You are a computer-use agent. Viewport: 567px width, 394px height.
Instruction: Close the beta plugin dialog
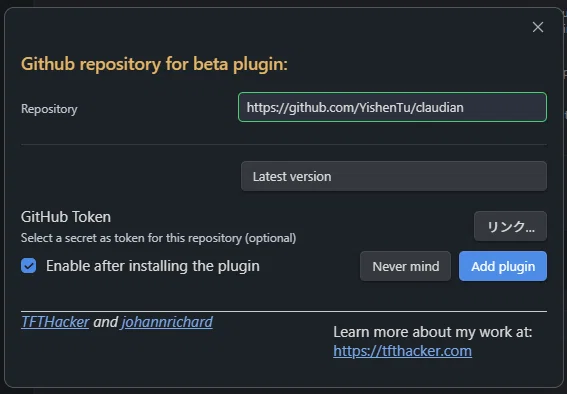tap(538, 27)
